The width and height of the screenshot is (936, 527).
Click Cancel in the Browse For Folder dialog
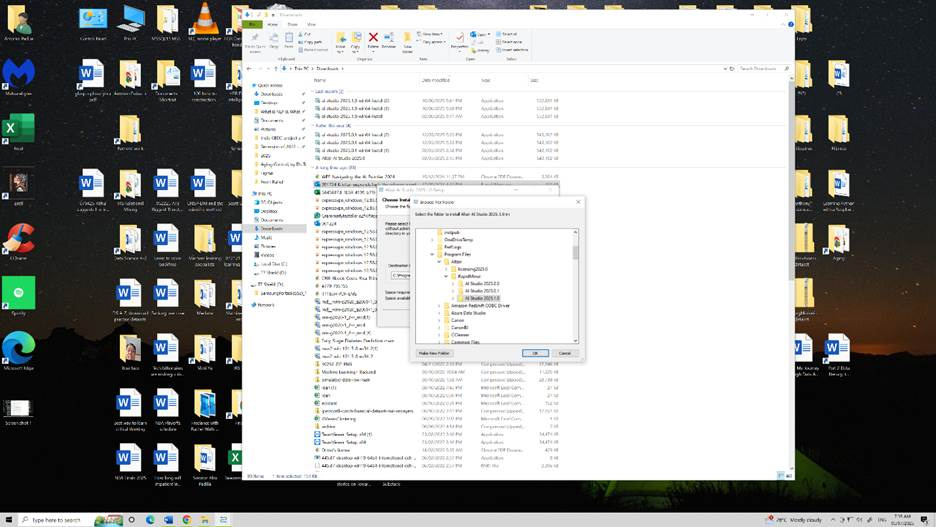tap(565, 353)
